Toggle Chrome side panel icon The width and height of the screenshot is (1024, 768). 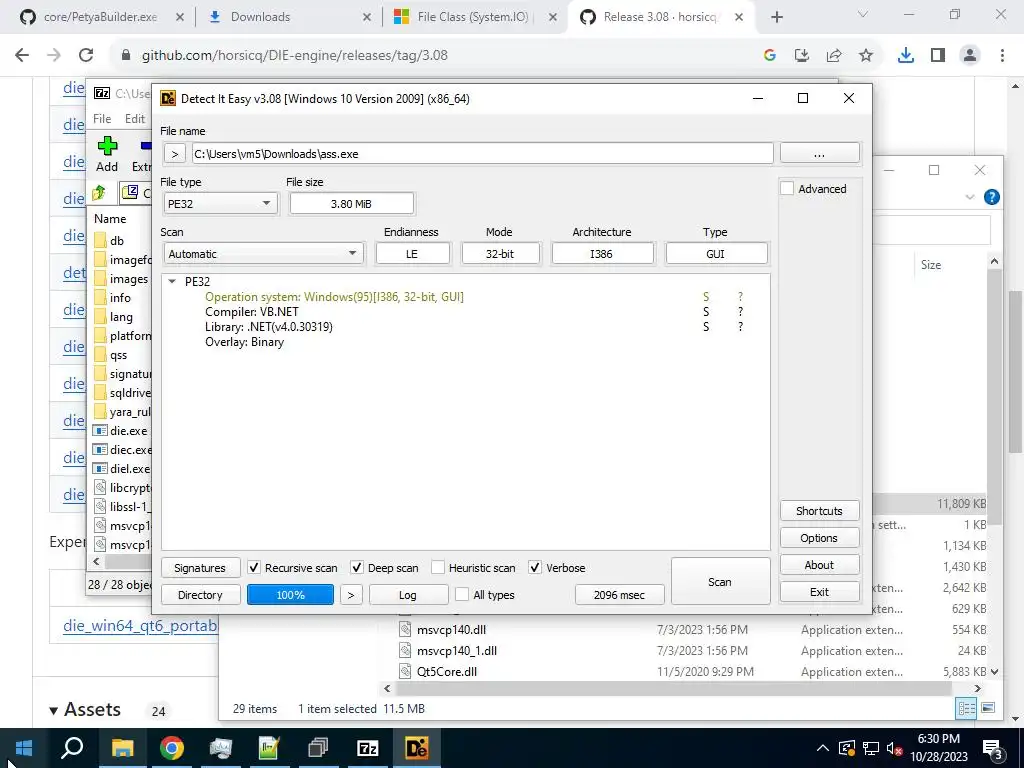(938, 56)
